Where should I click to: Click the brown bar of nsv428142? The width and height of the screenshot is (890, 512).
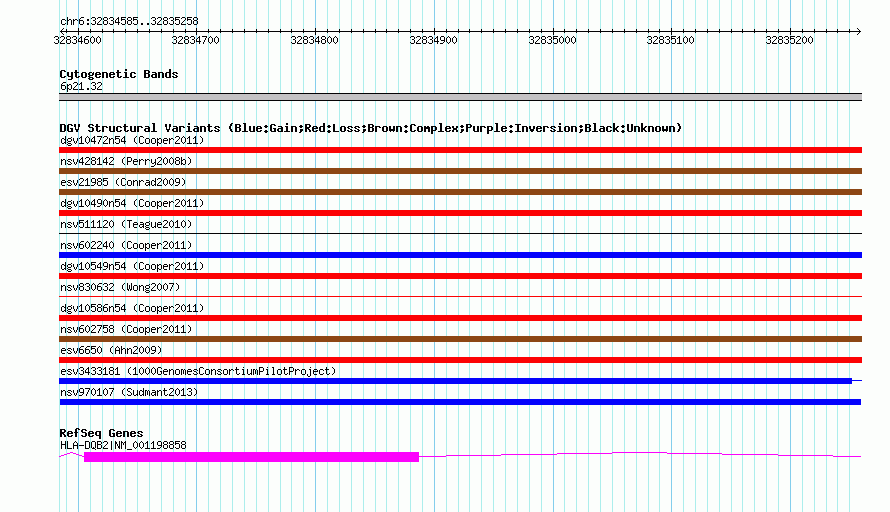(x=460, y=171)
